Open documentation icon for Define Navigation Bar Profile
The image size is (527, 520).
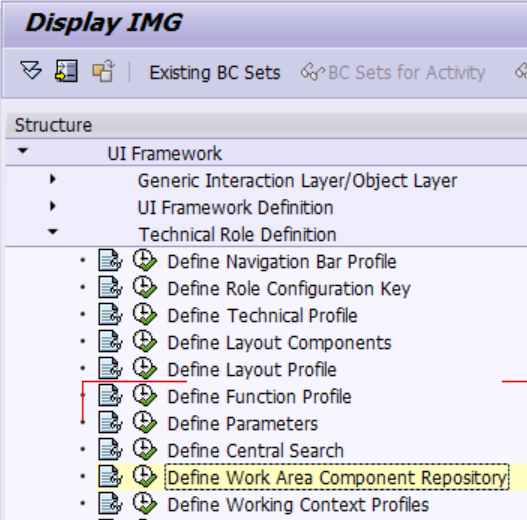coord(110,261)
